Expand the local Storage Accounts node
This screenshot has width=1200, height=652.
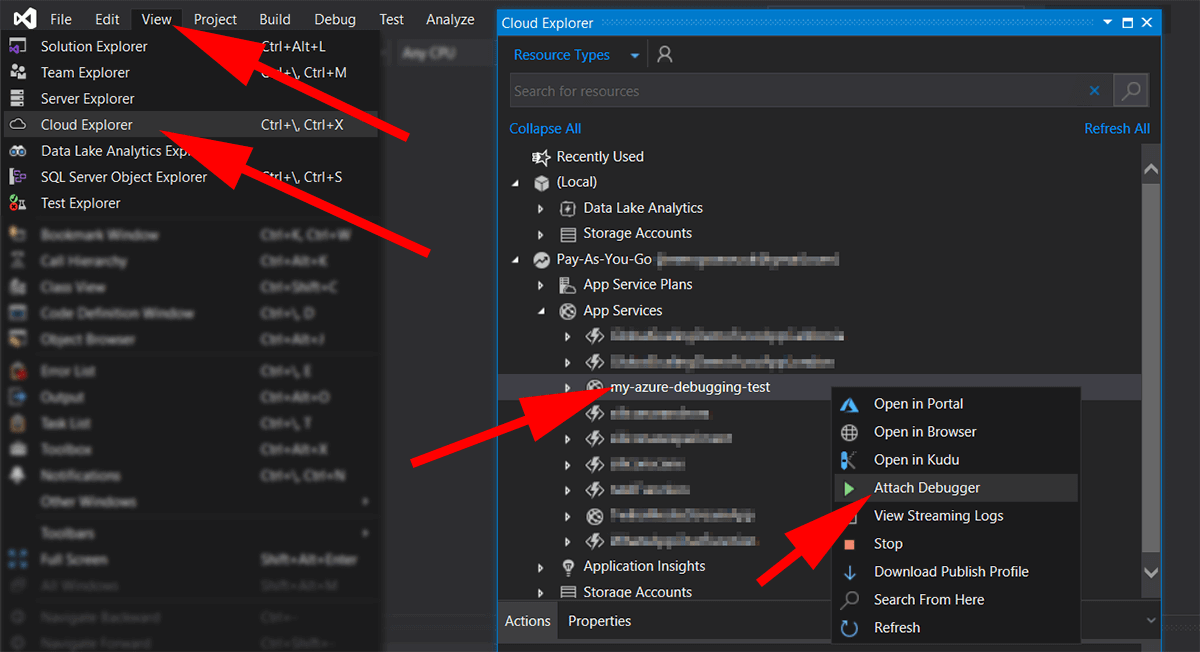click(541, 234)
